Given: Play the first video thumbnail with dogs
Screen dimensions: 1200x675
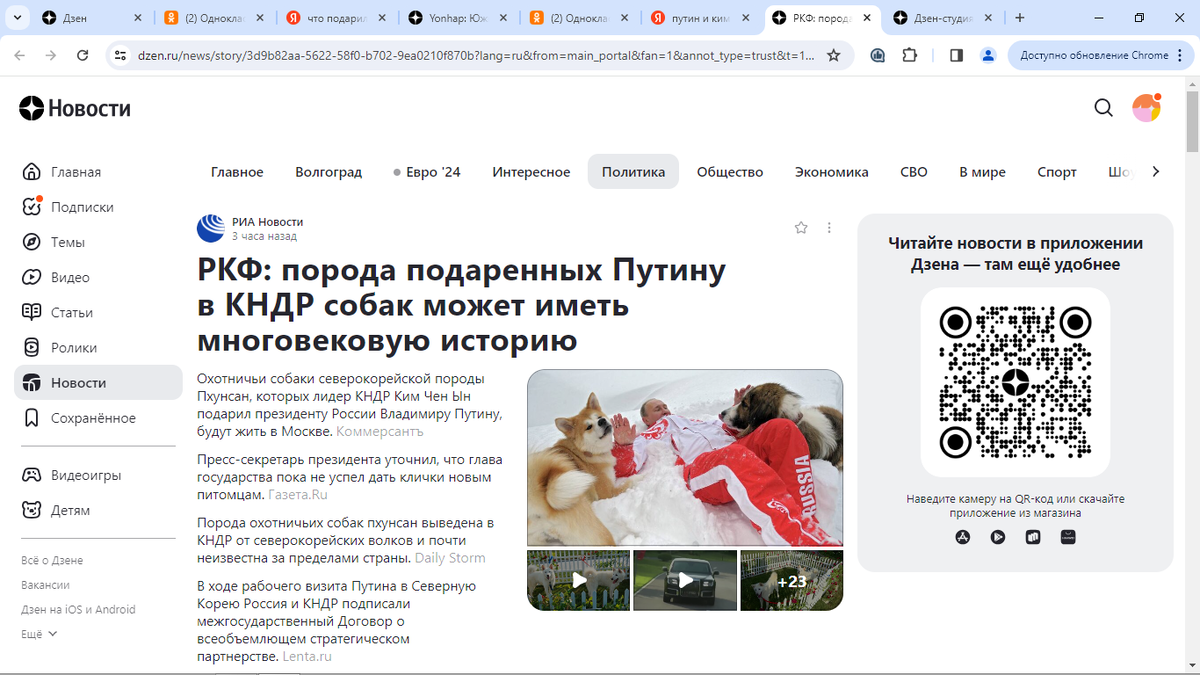Looking at the screenshot, I should point(579,580).
